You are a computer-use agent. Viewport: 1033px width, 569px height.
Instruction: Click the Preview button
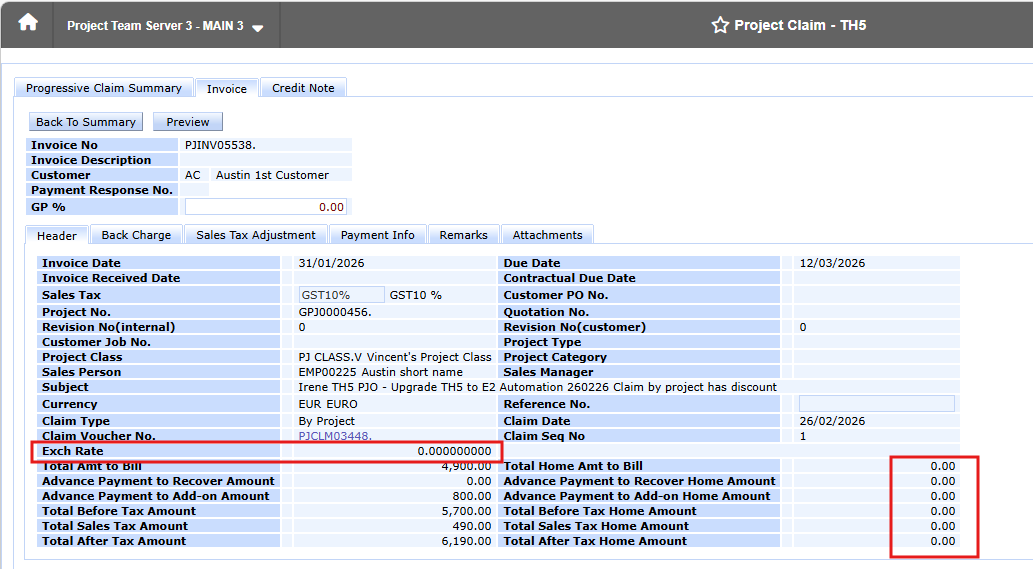click(x=188, y=122)
